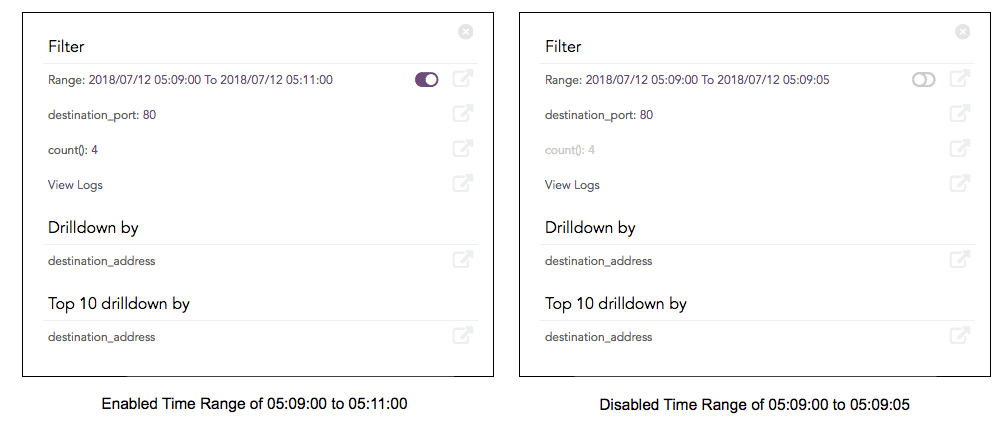Image resolution: width=1006 pixels, height=444 pixels.
Task: Open count() external link icon in left panel
Action: [462, 149]
